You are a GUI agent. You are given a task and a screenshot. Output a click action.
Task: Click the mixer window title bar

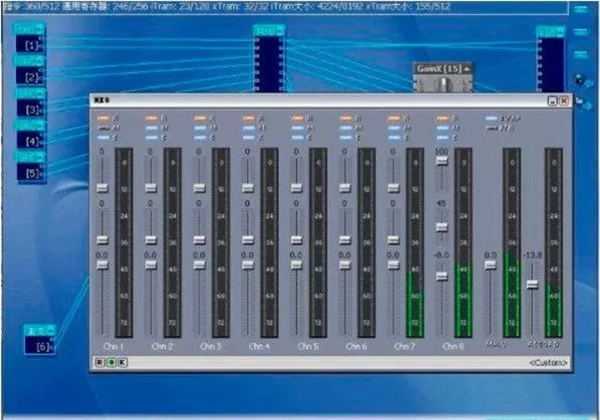[300, 101]
